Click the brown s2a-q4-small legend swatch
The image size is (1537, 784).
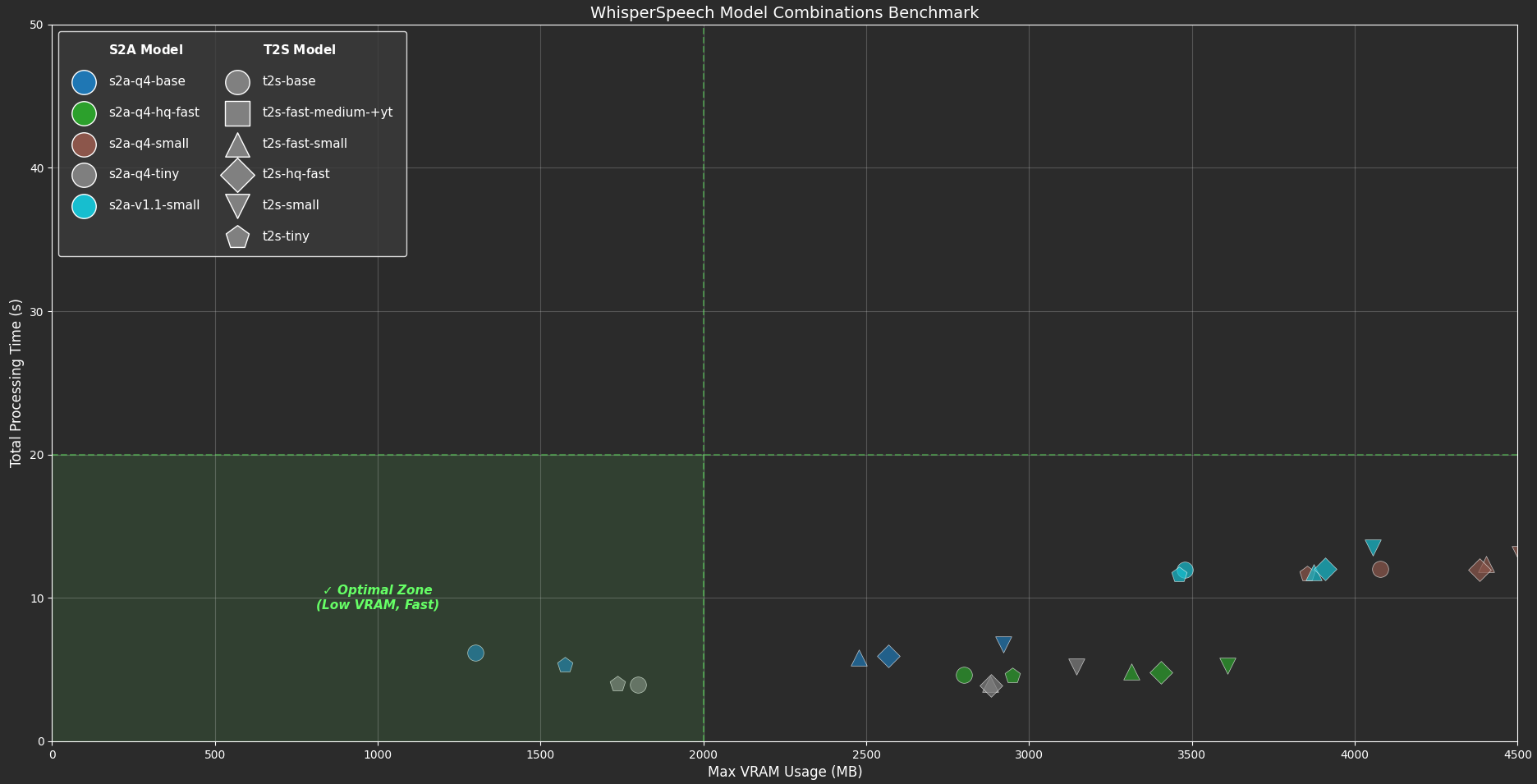pos(84,144)
